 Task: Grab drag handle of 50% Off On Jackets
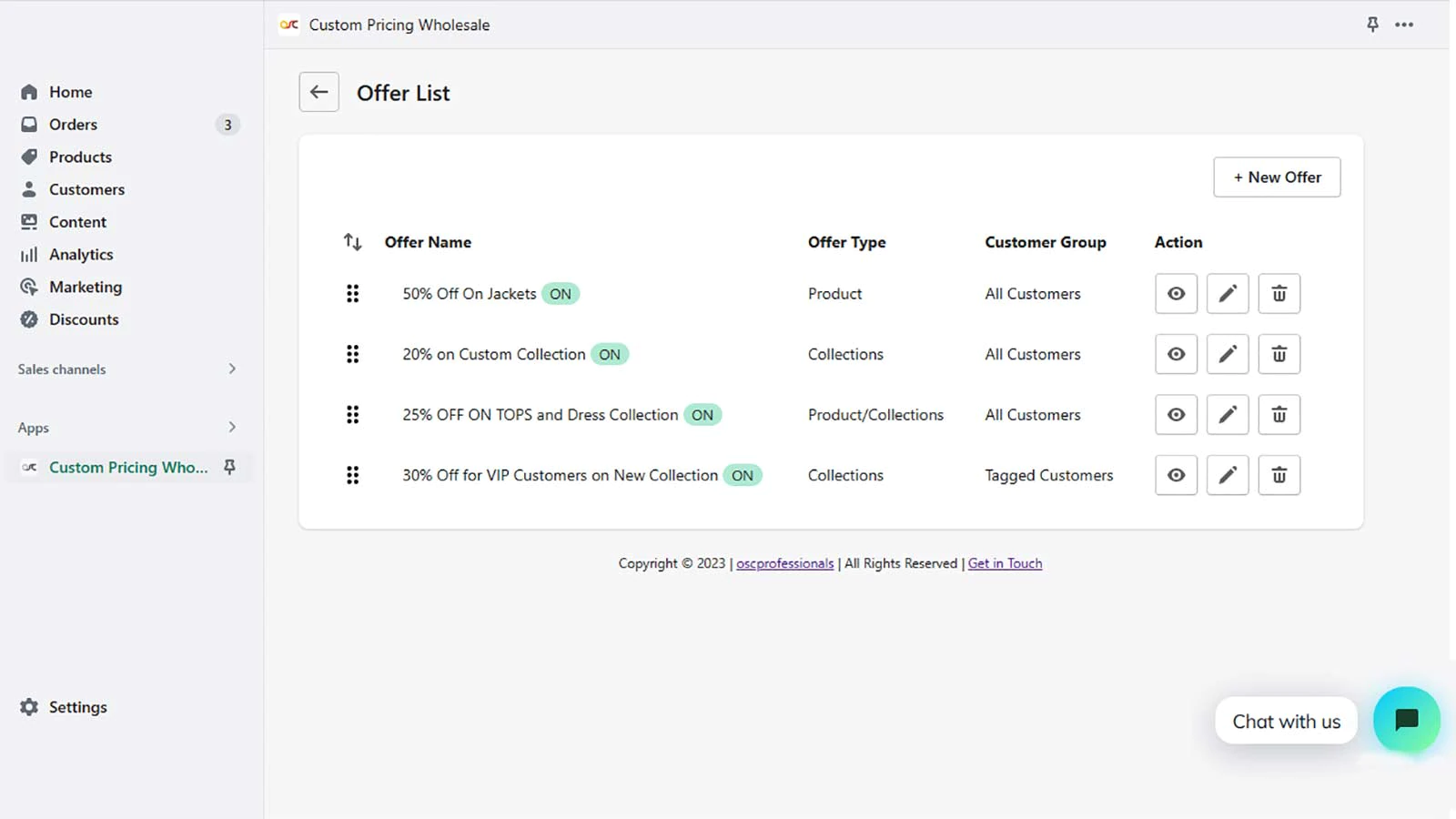(352, 294)
